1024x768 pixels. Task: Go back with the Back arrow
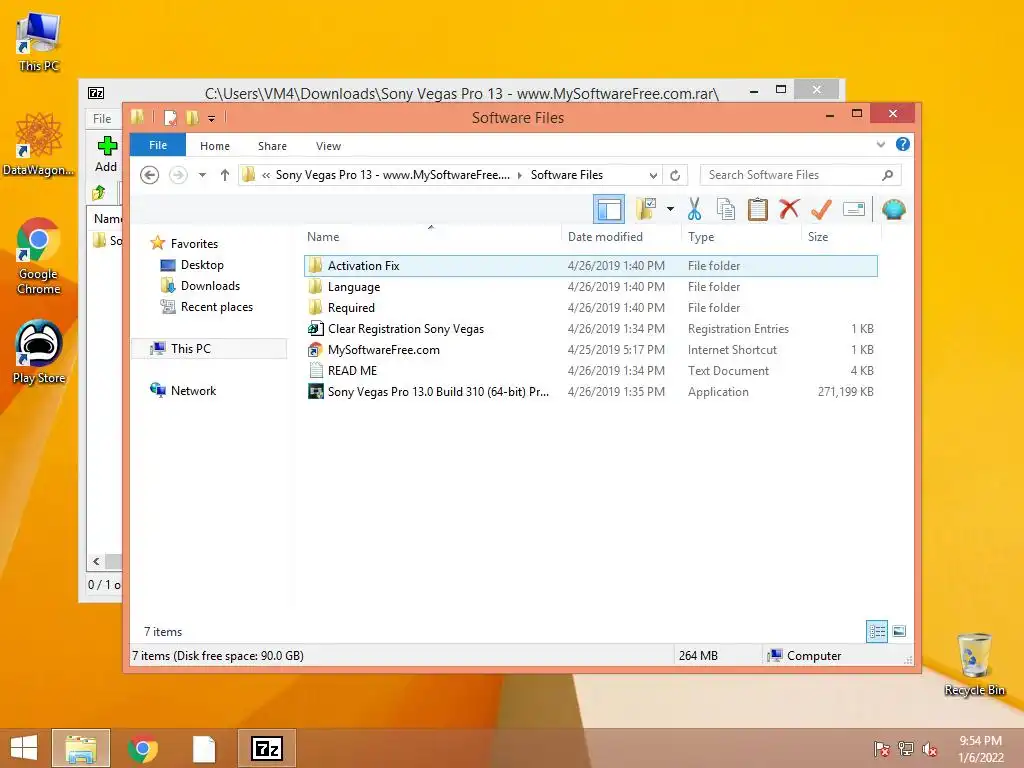(150, 175)
